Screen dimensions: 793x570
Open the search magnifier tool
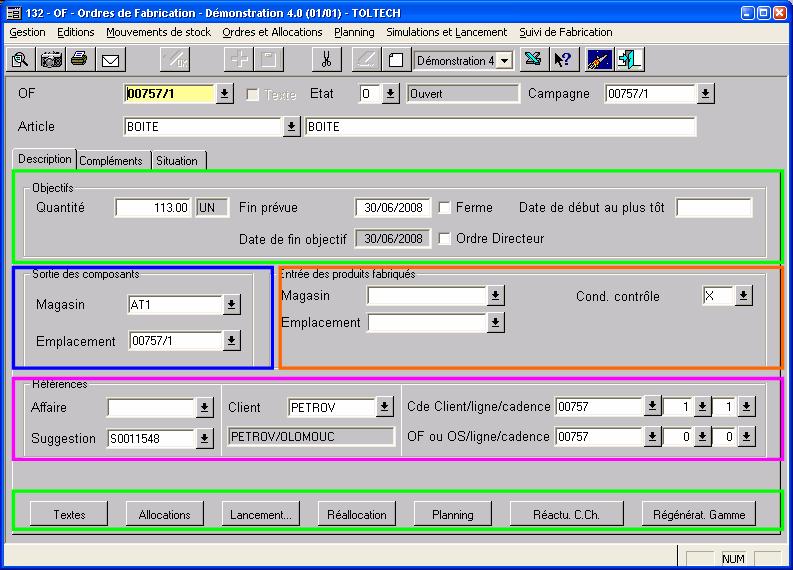pos(21,60)
